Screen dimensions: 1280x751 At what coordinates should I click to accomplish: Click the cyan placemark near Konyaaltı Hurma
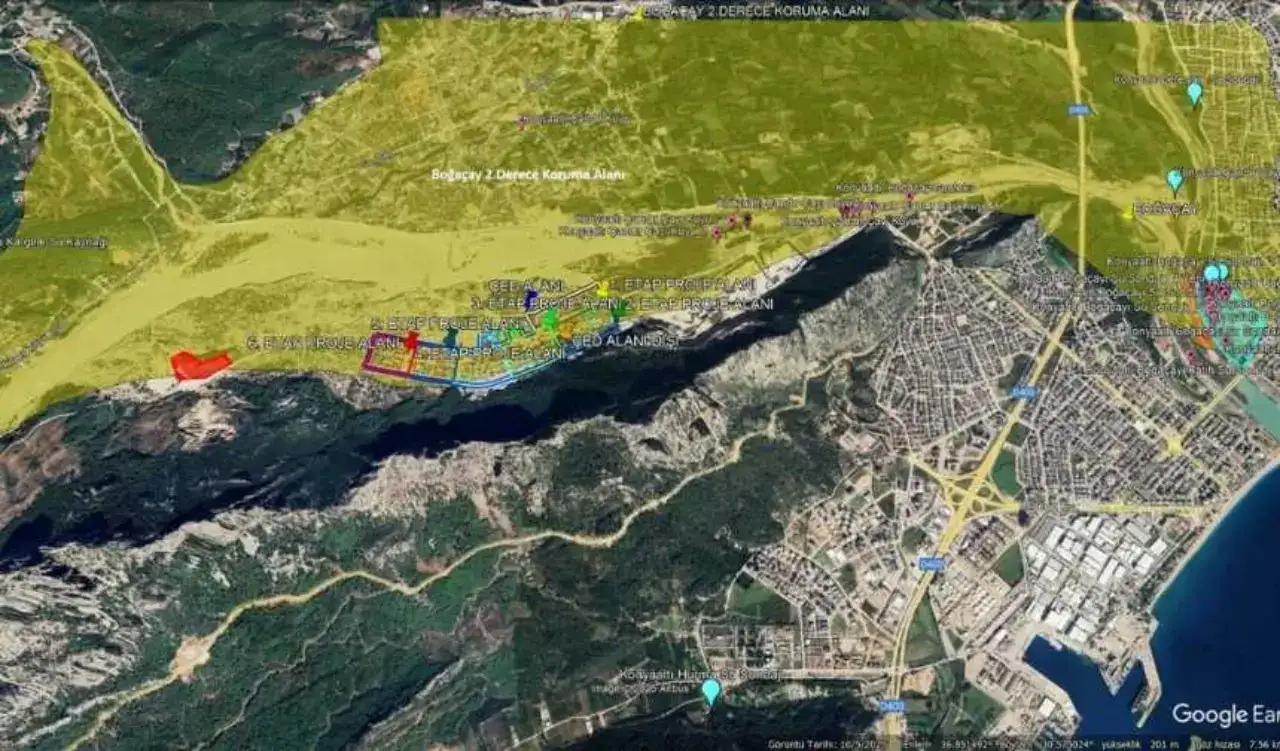coord(711,691)
